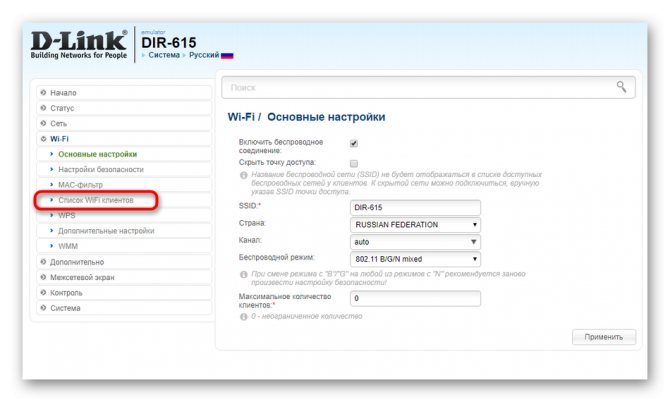
Task: Click the maximum clients input field
Action: [415, 298]
